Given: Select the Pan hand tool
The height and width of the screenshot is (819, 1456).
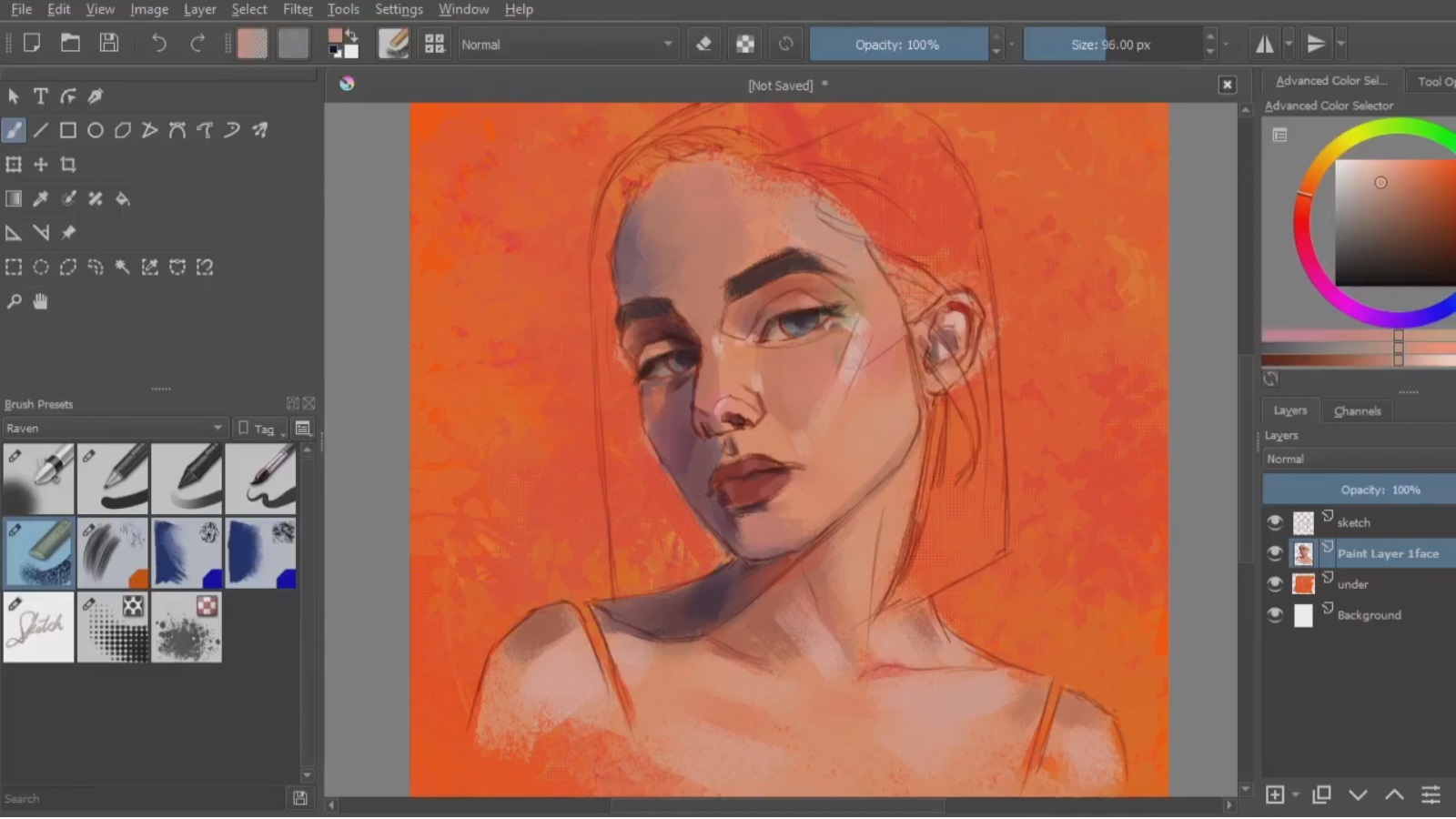Looking at the screenshot, I should tap(41, 301).
